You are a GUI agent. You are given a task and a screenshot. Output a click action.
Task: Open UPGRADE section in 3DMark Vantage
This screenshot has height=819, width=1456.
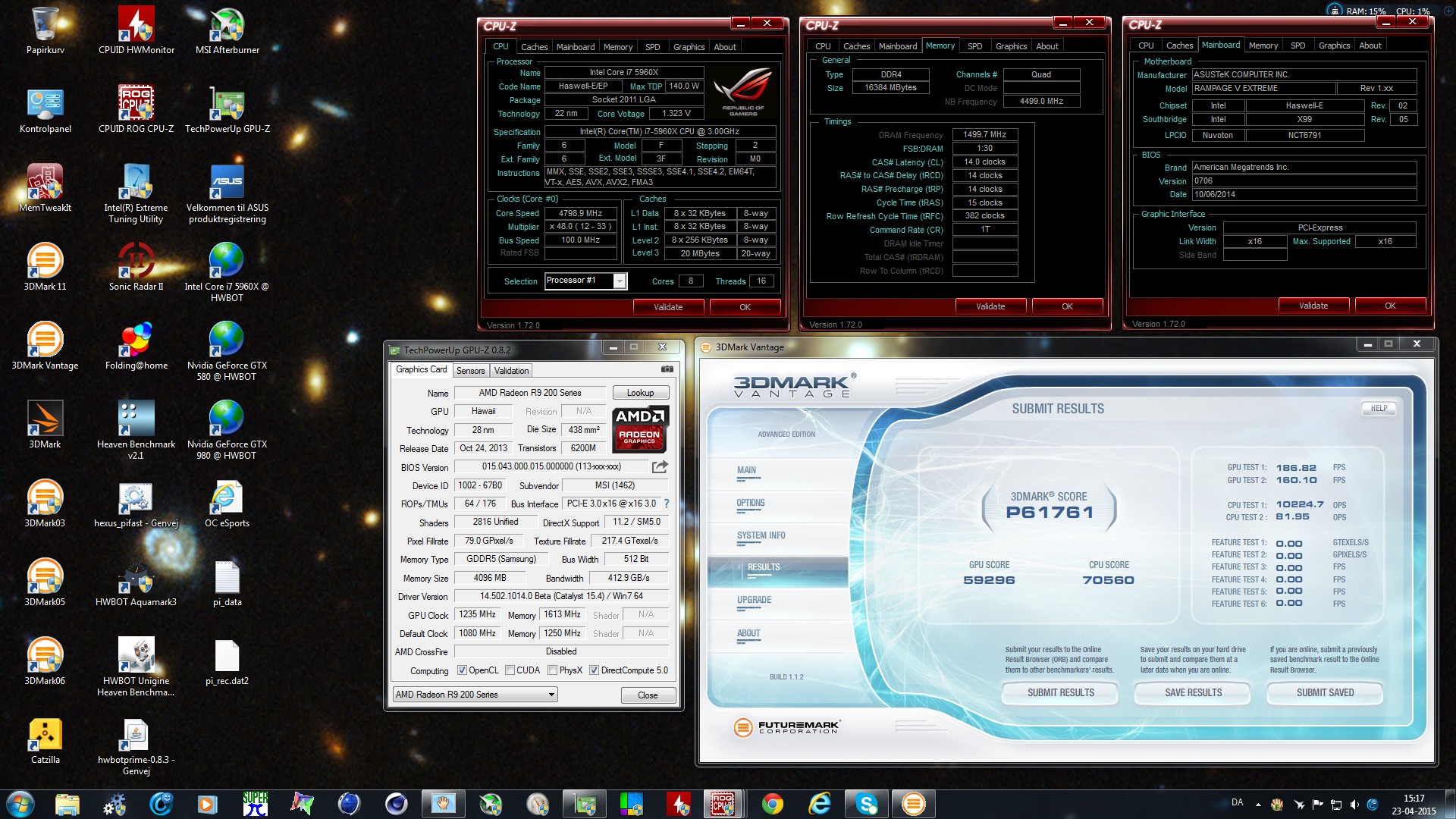pyautogui.click(x=754, y=600)
